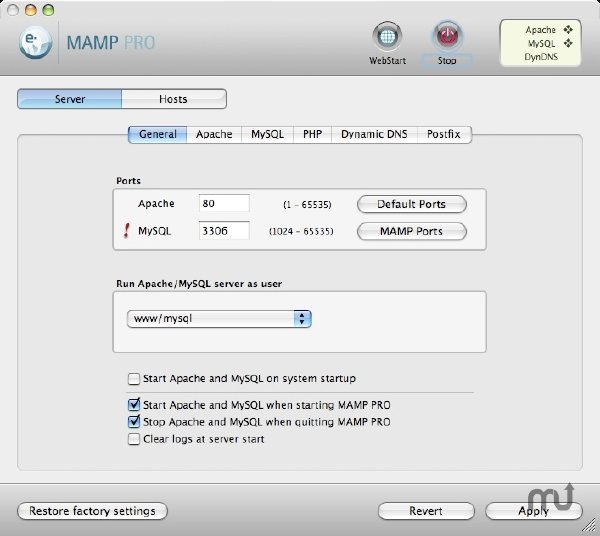This screenshot has height=536, width=600.
Task: Click the (1 - 65535) port range text
Action: click(307, 205)
